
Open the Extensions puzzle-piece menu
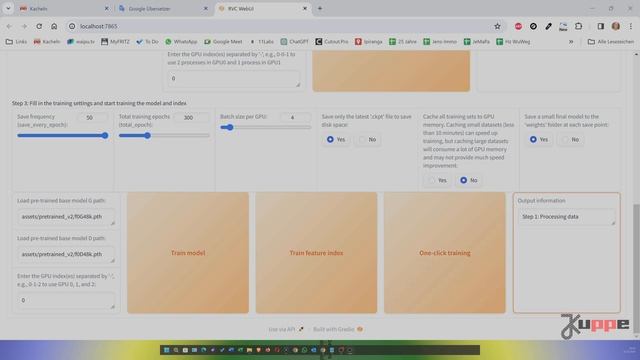pos(578,26)
